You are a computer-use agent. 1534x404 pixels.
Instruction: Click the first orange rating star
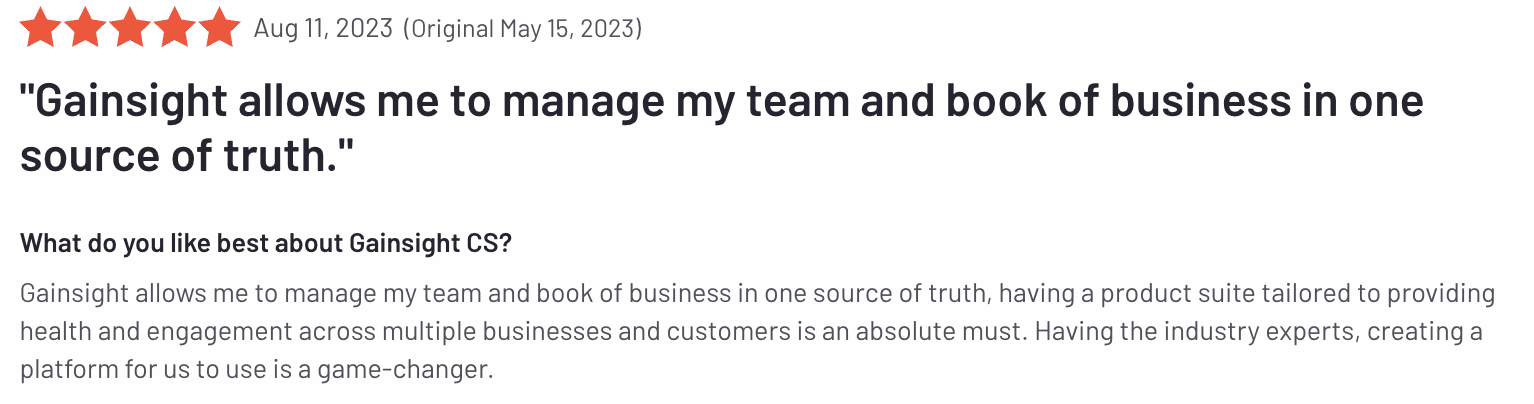point(40,28)
